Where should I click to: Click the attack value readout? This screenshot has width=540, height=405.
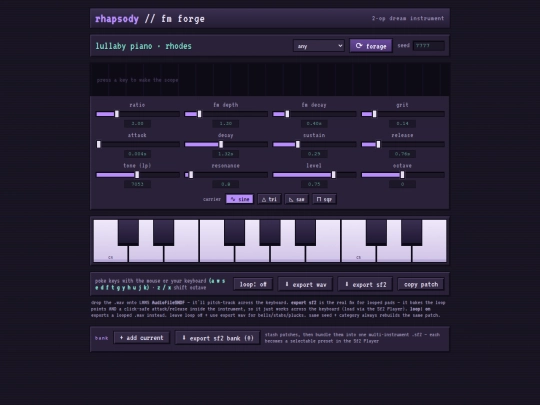[137, 154]
